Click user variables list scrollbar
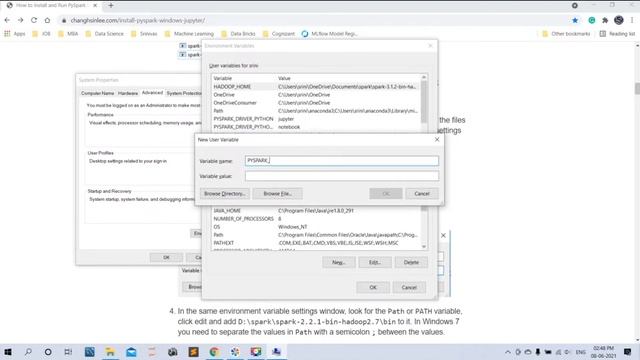This screenshot has height=360, width=640. [x=424, y=102]
